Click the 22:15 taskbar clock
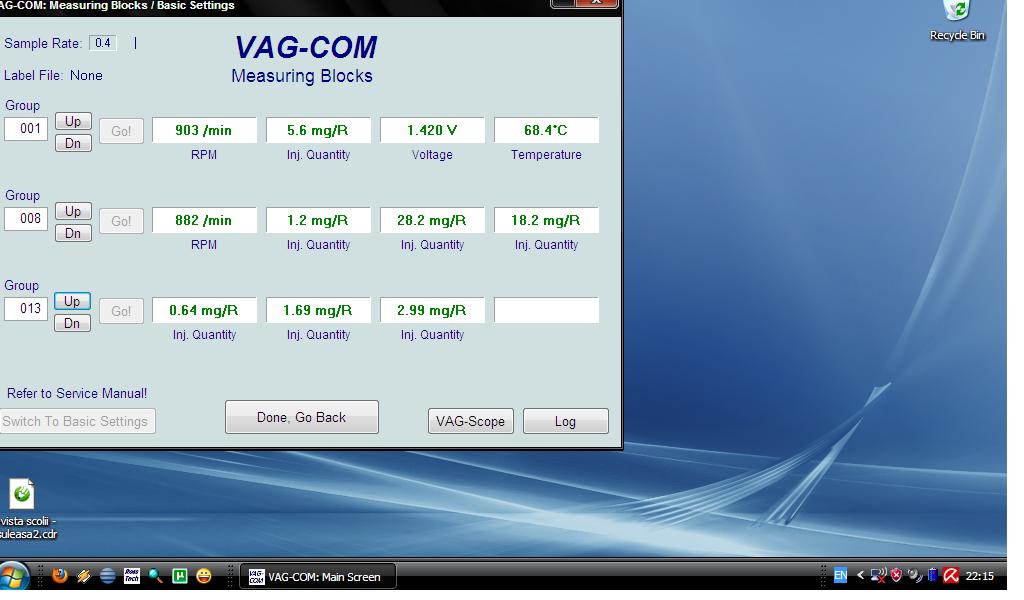The height and width of the screenshot is (600, 1024). 980,576
